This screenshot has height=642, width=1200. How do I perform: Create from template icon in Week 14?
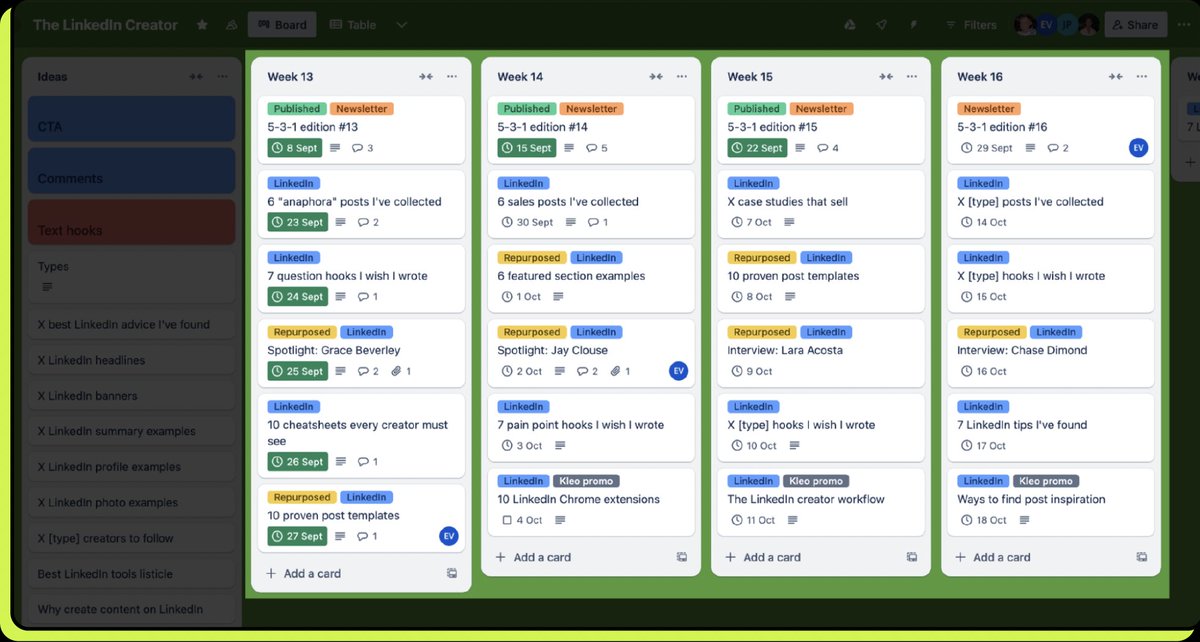tap(682, 557)
